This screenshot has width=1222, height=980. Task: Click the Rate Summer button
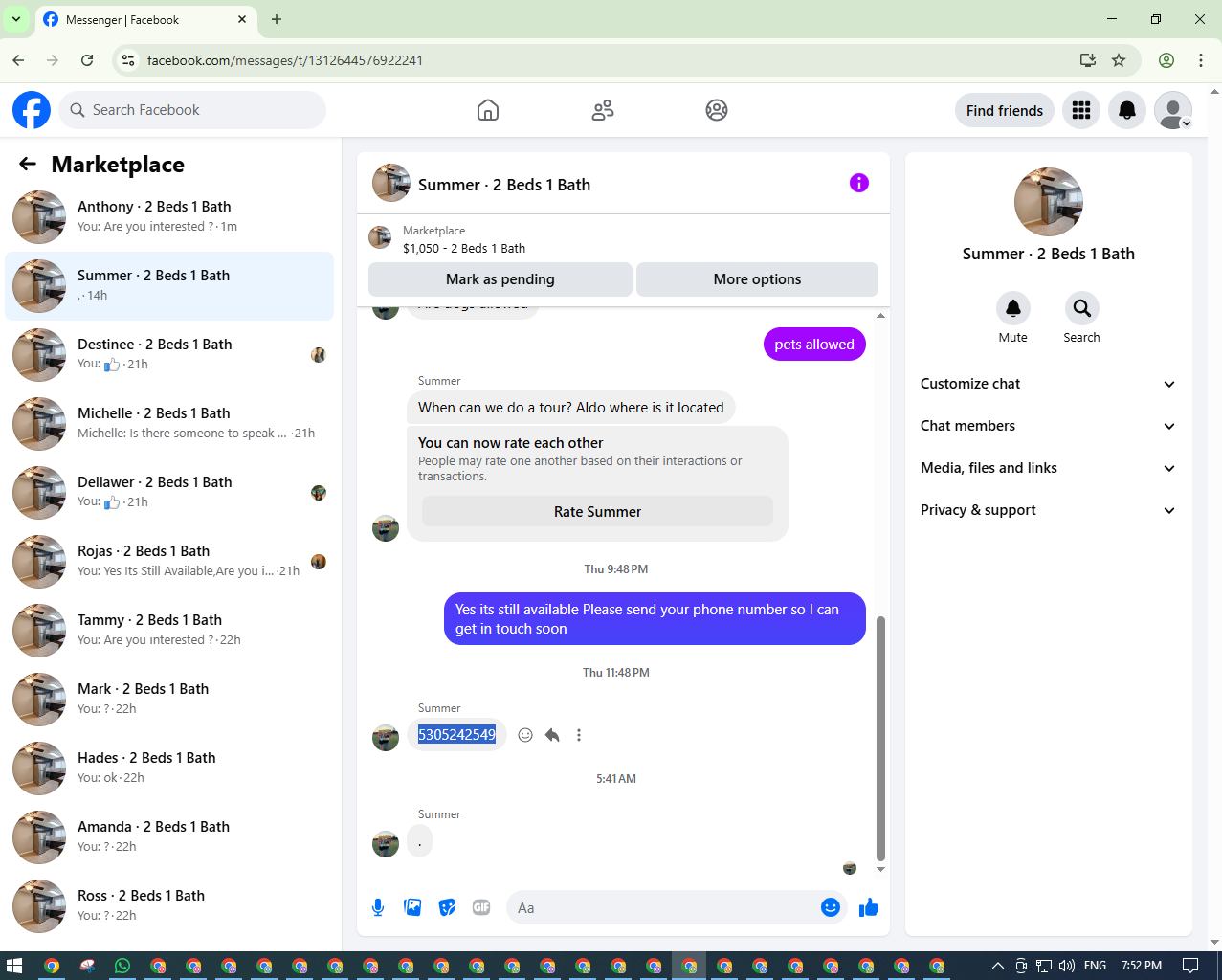tap(597, 512)
